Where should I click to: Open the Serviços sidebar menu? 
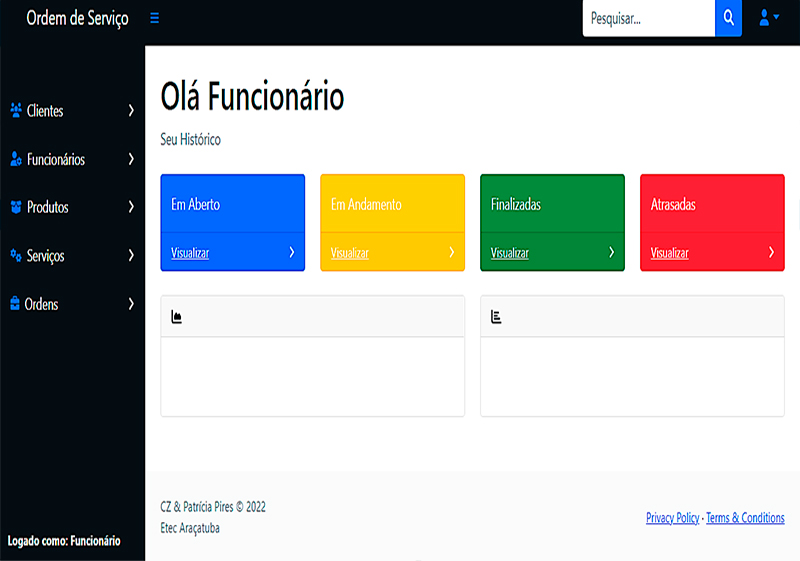[x=46, y=256]
